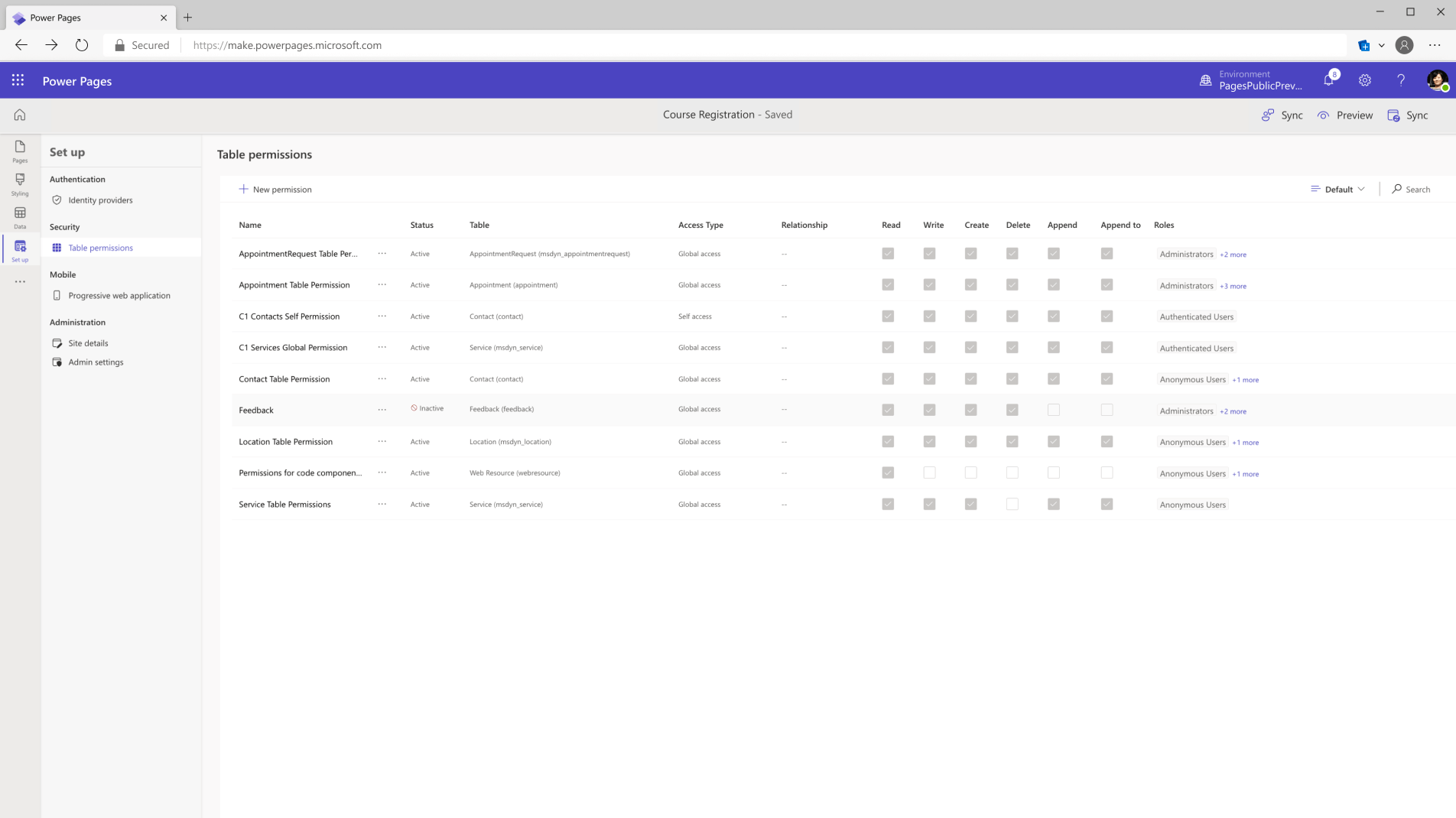
Task: Click the Search box above the table
Action: click(x=1412, y=190)
